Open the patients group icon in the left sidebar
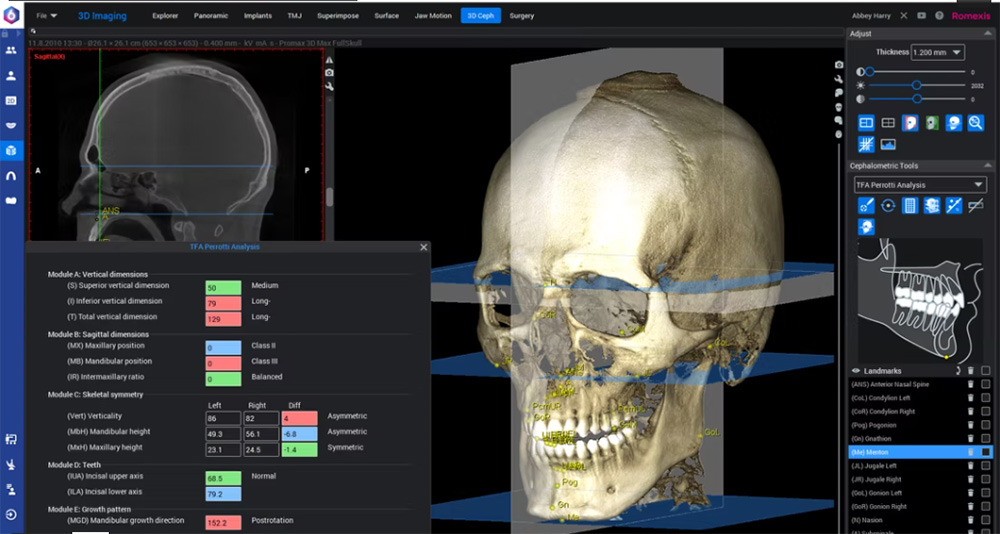Viewport: 1000px width, 534px height. tap(11, 50)
